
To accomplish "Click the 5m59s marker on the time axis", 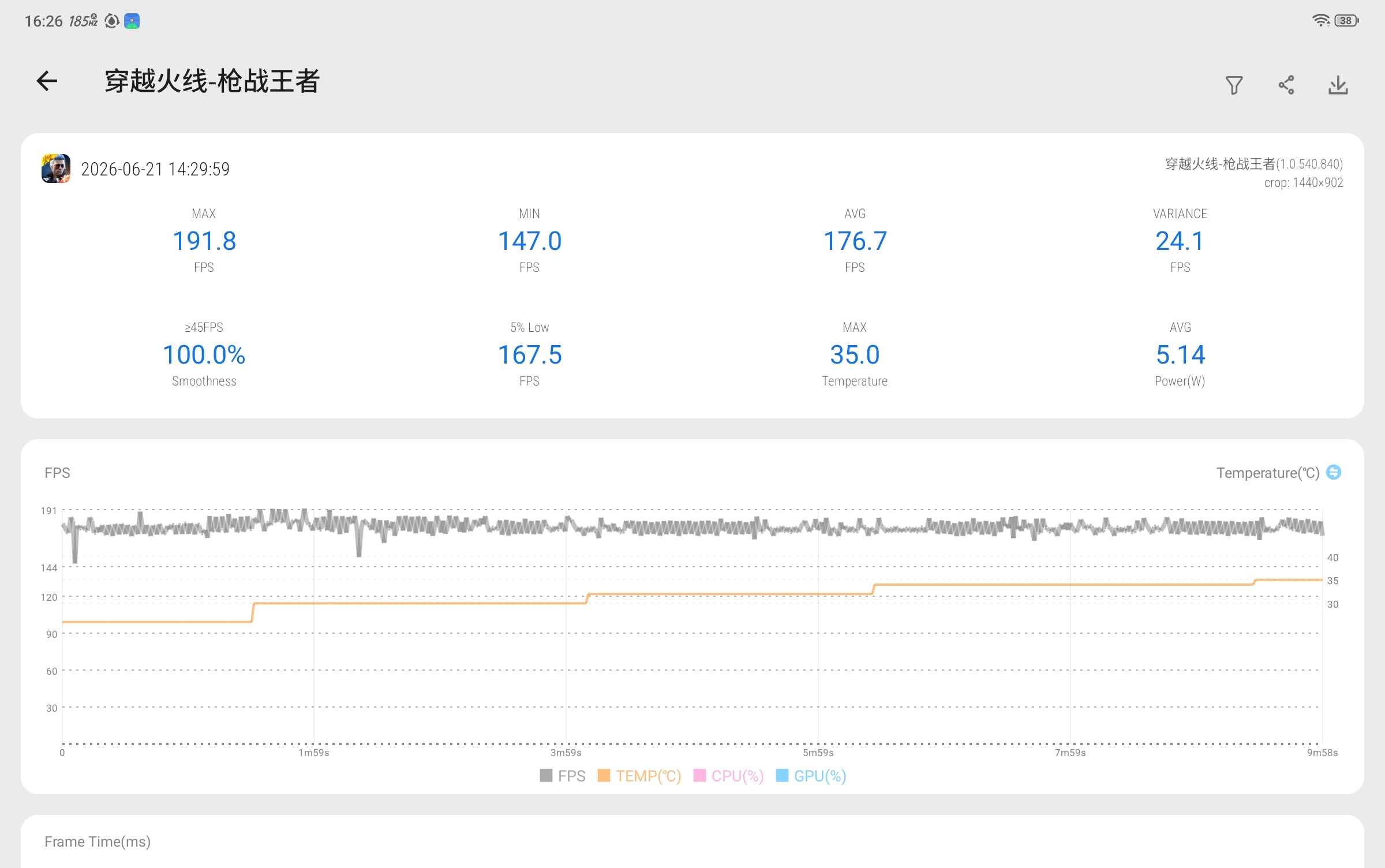I will coord(818,753).
